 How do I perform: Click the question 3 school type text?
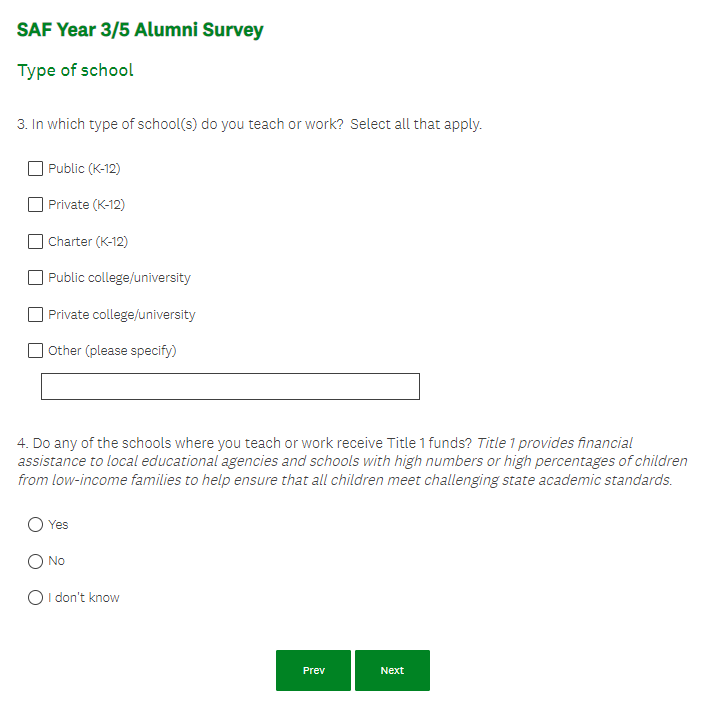point(250,125)
